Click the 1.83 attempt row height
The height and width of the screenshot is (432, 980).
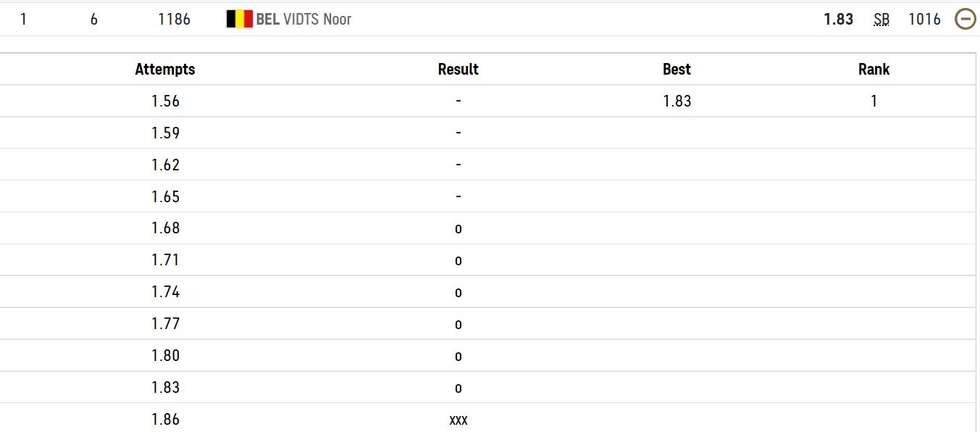point(166,388)
